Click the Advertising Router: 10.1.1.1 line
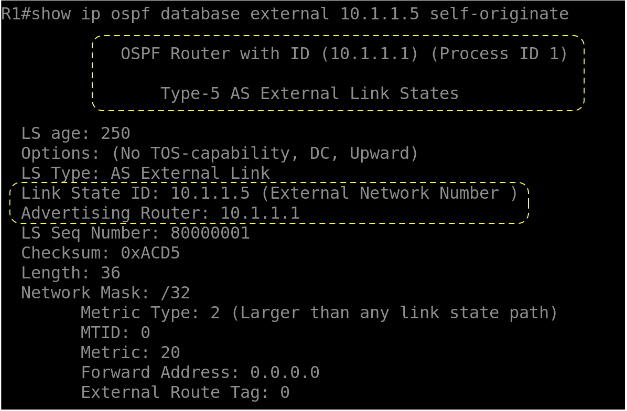The image size is (627, 411). (160, 213)
